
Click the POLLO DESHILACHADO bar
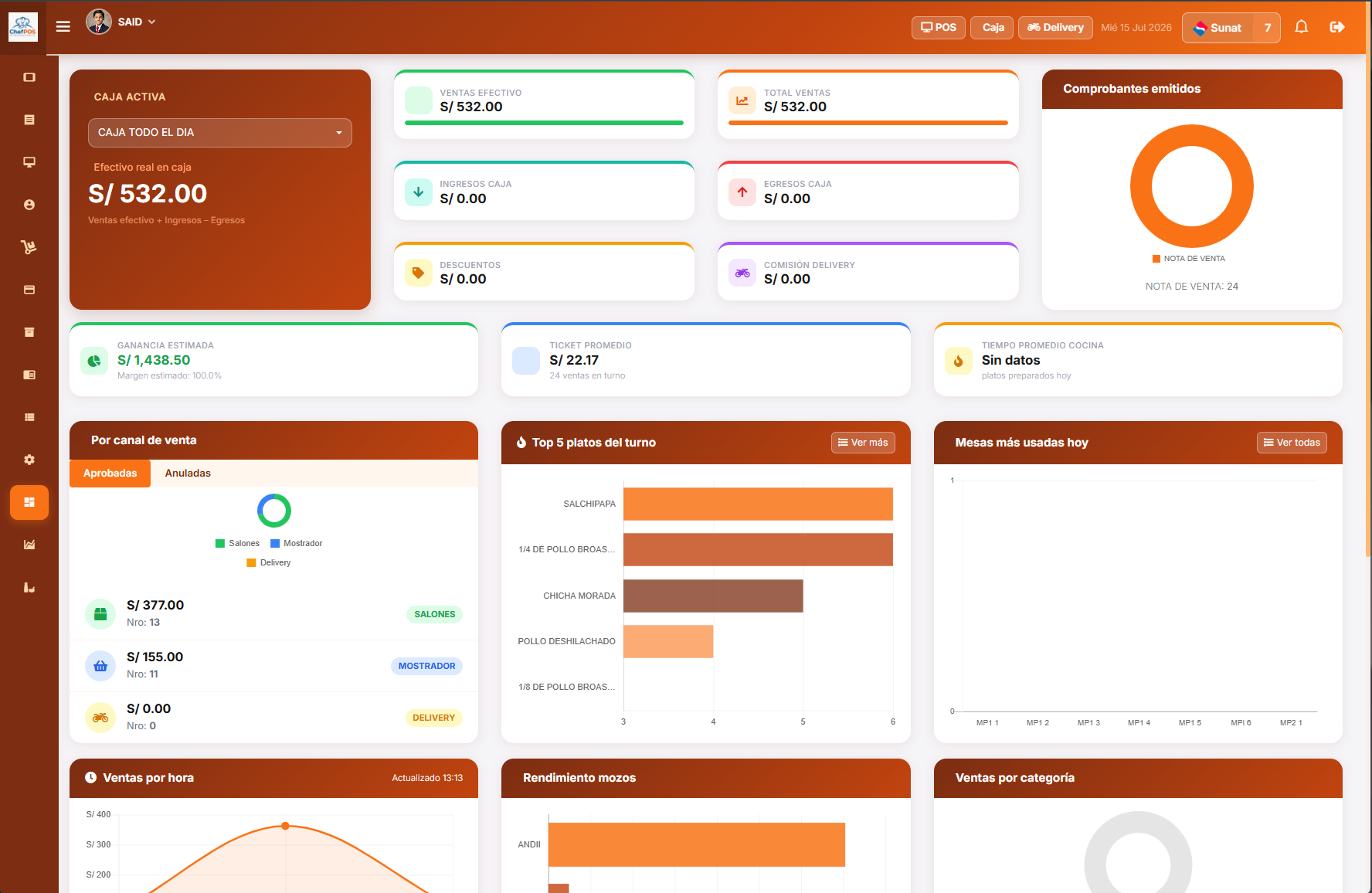[x=668, y=641]
